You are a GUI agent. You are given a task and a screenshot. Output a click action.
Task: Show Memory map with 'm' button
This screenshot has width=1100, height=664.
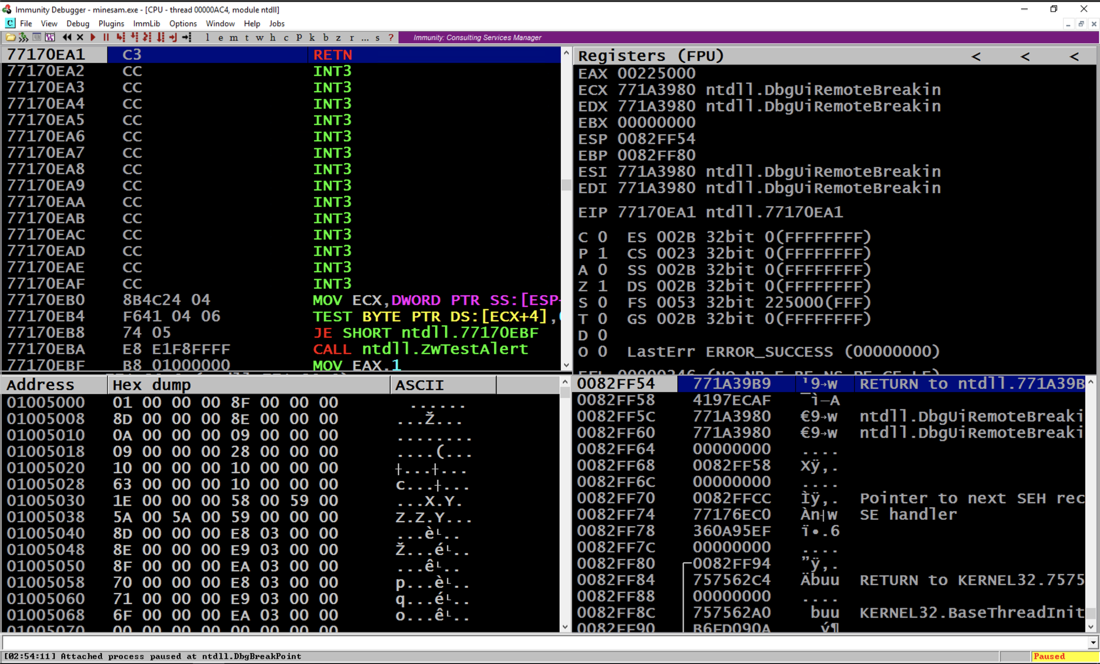coord(234,37)
